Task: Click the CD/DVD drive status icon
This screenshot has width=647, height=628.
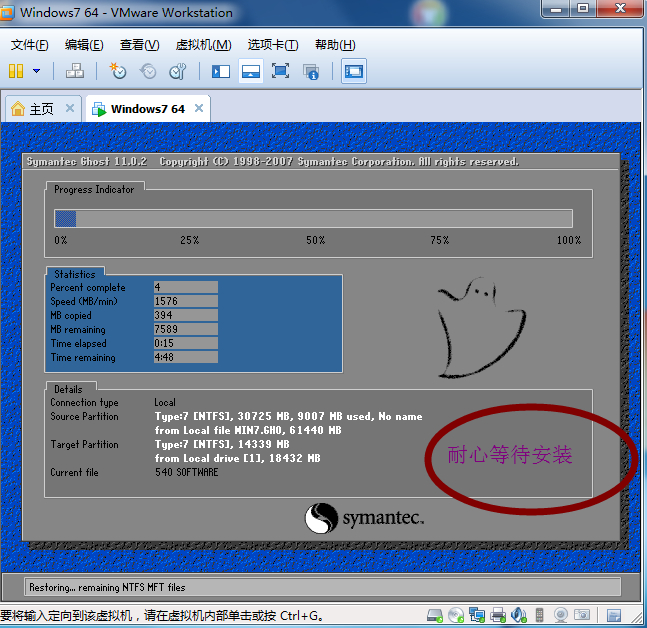Action: (456, 615)
